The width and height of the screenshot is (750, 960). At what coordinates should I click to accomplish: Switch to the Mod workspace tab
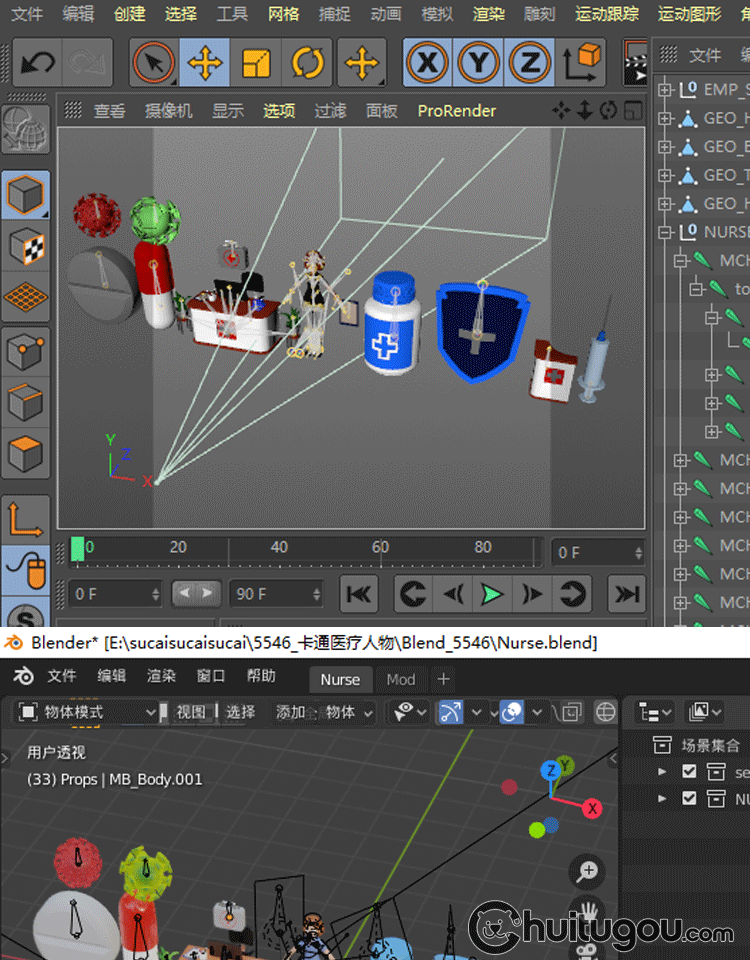click(x=401, y=679)
